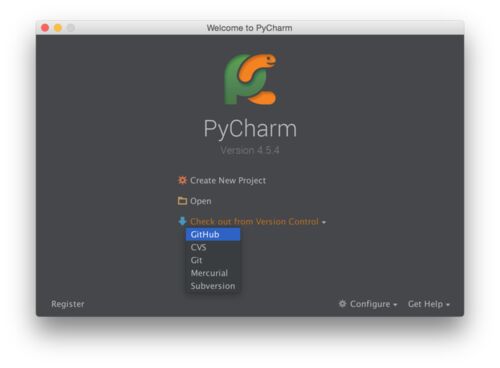Pick Git from the checkout menu
Image resolution: width=500 pixels, height=368 pixels.
213,260
